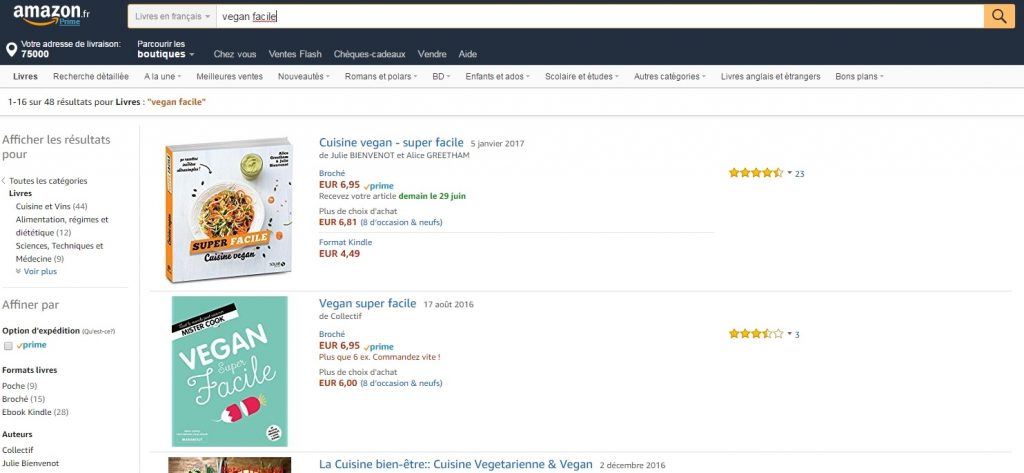Filter by 'Ebook Kindle (28)' format
Image resolution: width=1024 pixels, height=473 pixels.
click(x=35, y=412)
